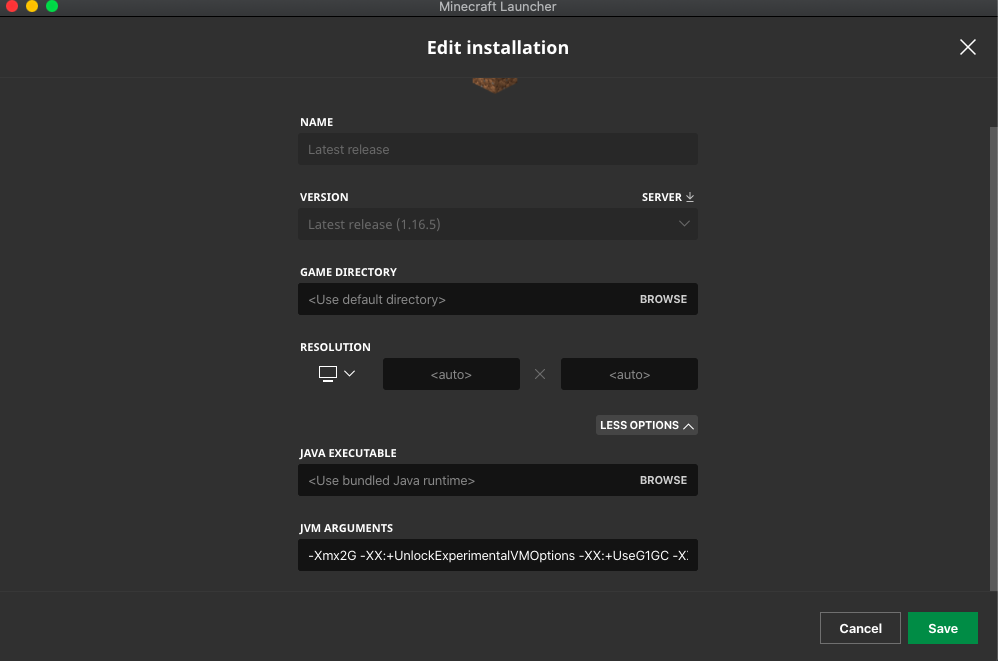Click the resolution height auto field
This screenshot has height=661, width=998.
click(629, 374)
